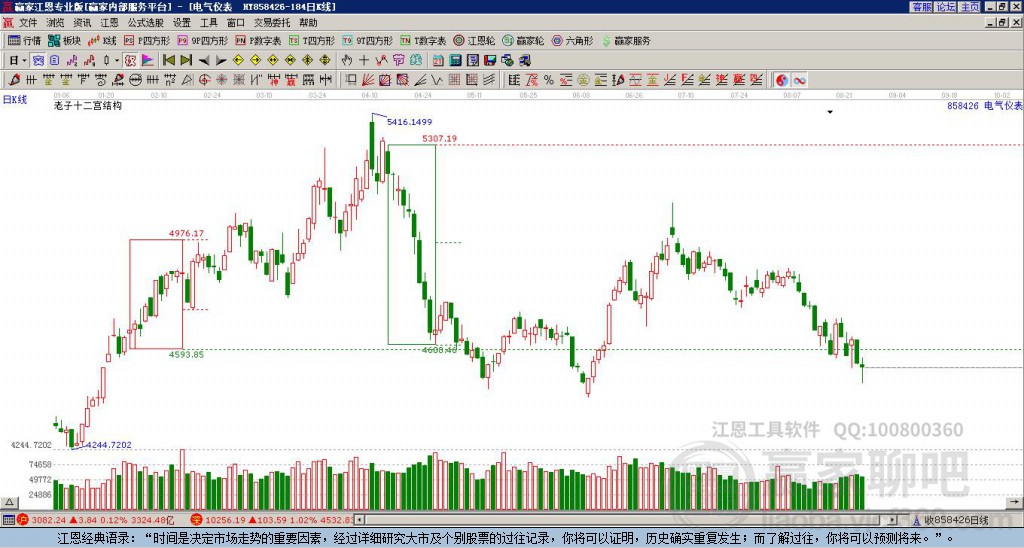1024x548 pixels.
Task: Click the 客服 link in title bar
Action: point(921,7)
